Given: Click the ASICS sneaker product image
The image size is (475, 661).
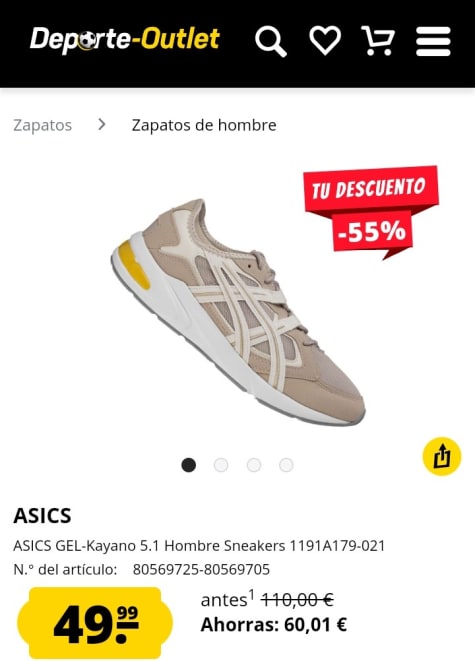Looking at the screenshot, I should coord(238,312).
